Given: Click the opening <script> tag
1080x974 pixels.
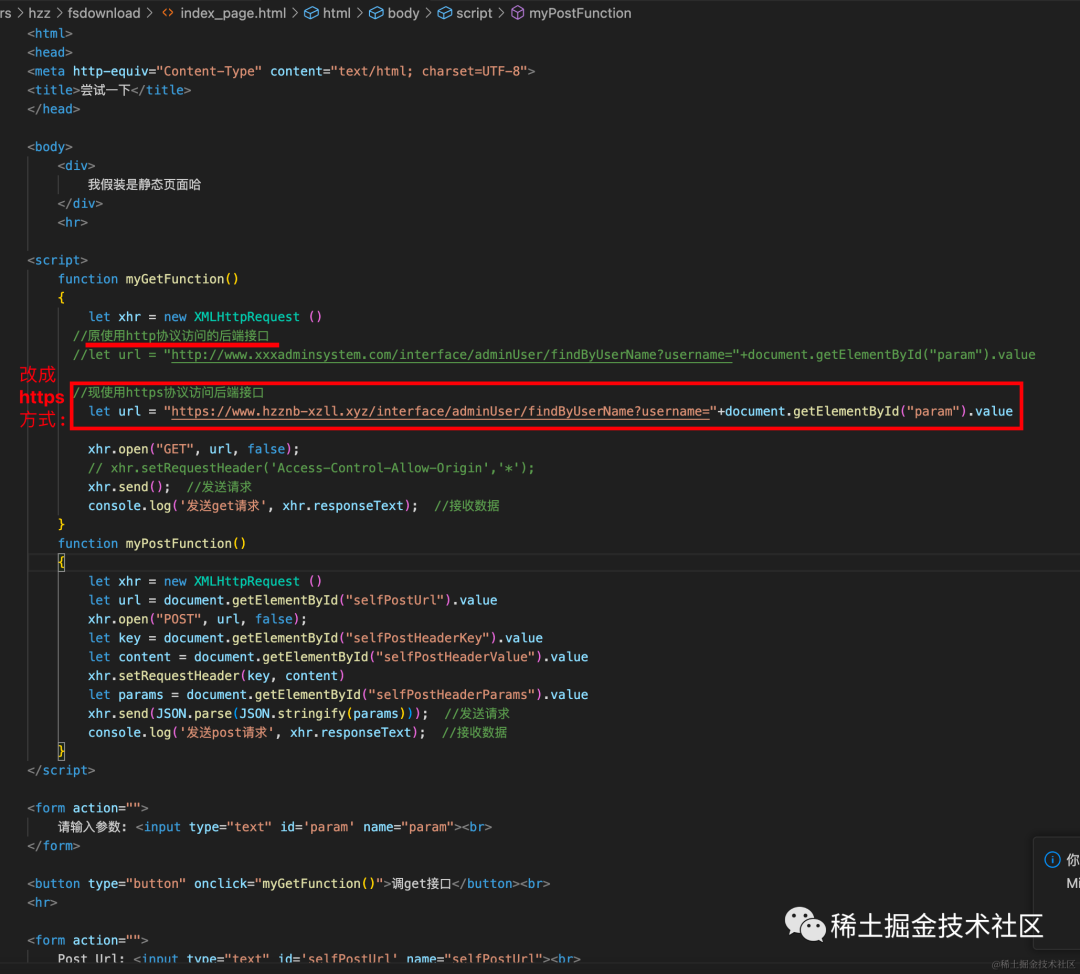Looking at the screenshot, I should click(57, 260).
